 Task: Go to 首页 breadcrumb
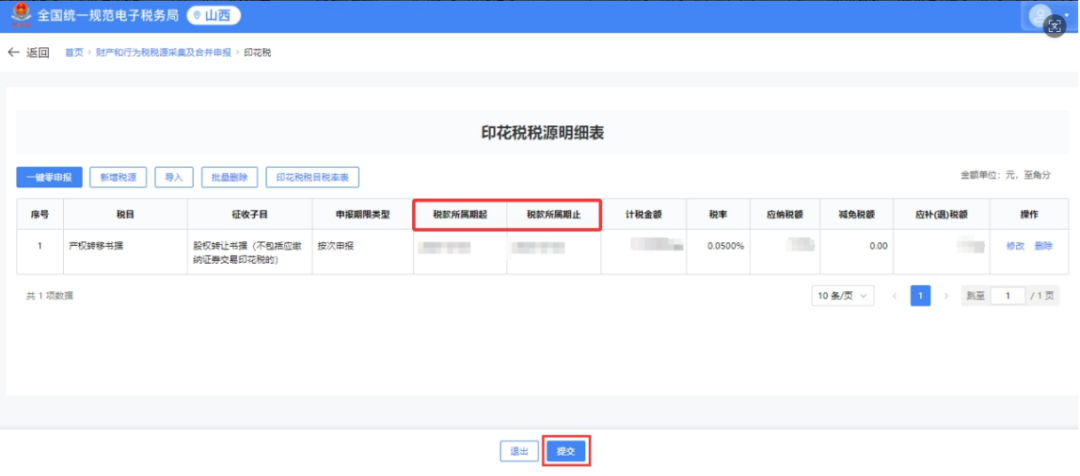click(74, 52)
